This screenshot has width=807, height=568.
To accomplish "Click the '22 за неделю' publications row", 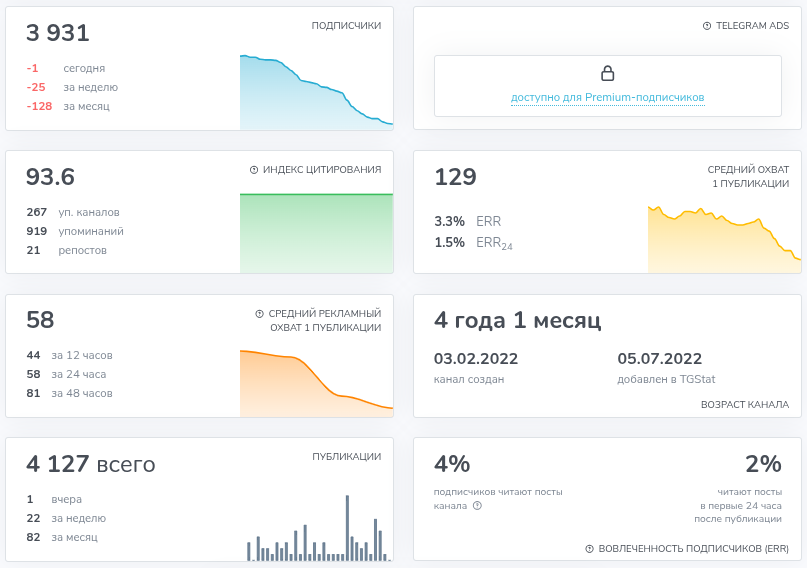I will 66,519.
